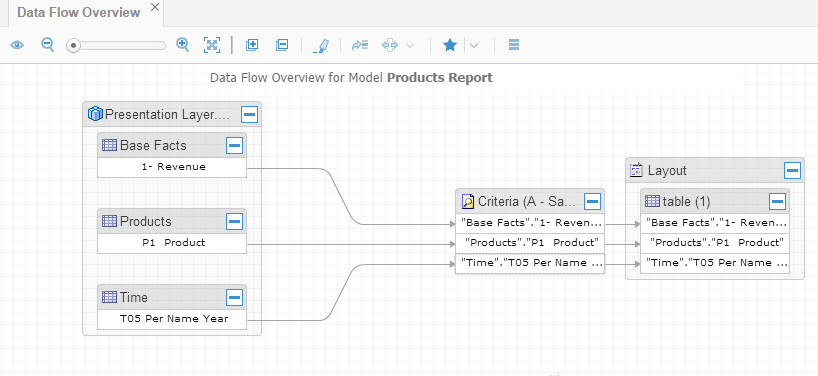
Task: Click the Presentation Layer cube icon
Action: point(95,114)
